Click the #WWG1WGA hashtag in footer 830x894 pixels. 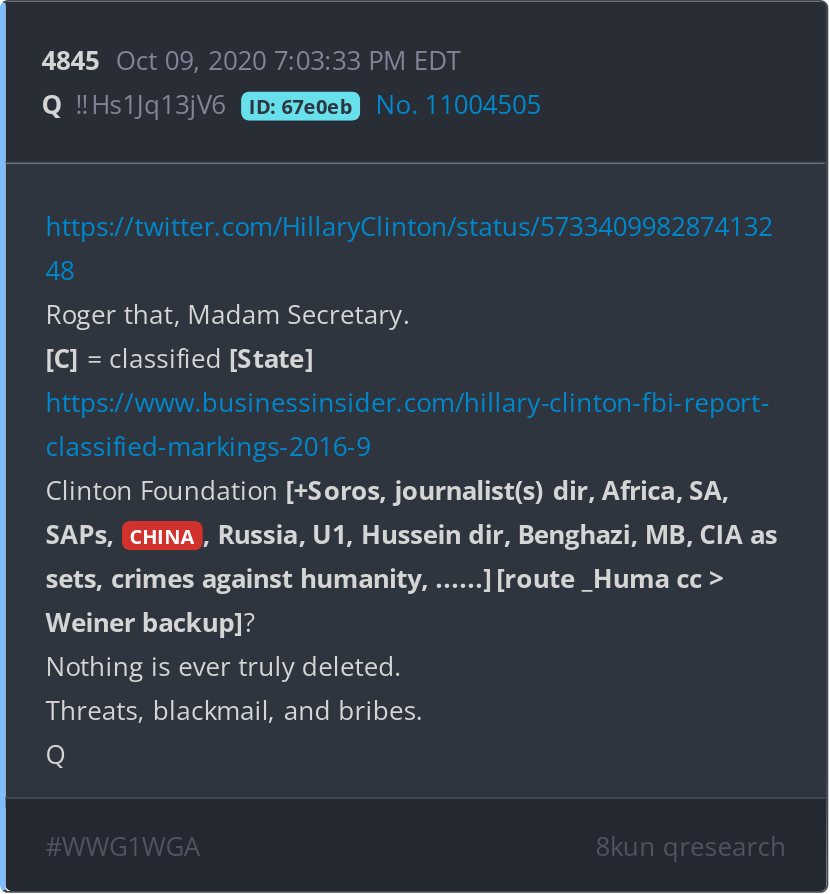123,847
